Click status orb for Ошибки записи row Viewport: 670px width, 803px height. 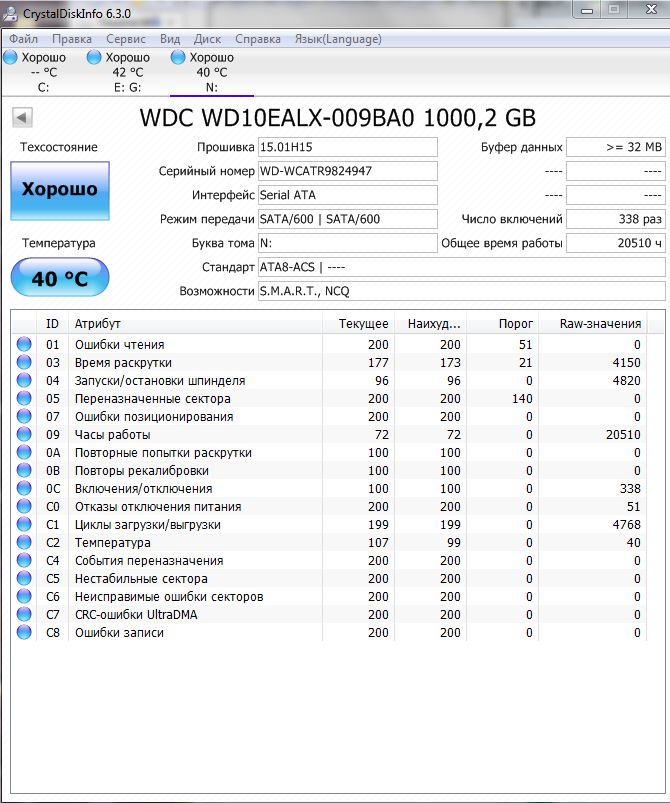(24, 632)
